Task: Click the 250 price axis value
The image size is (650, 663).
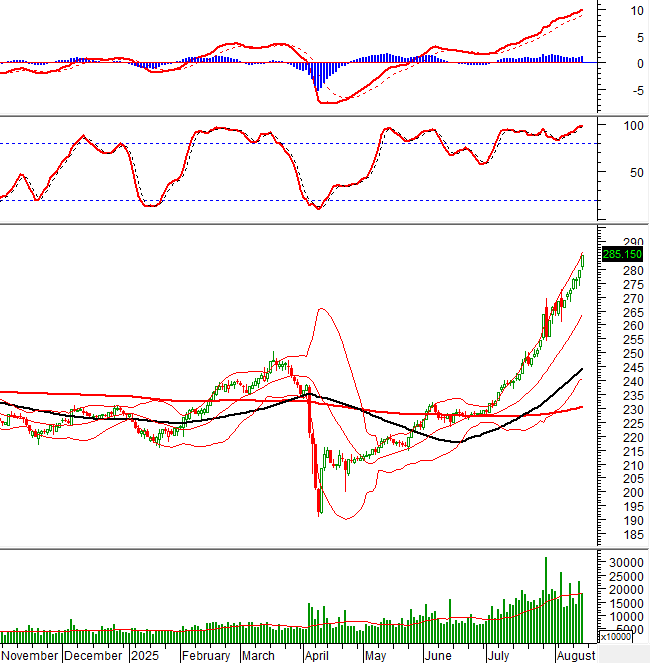Action: click(x=633, y=354)
